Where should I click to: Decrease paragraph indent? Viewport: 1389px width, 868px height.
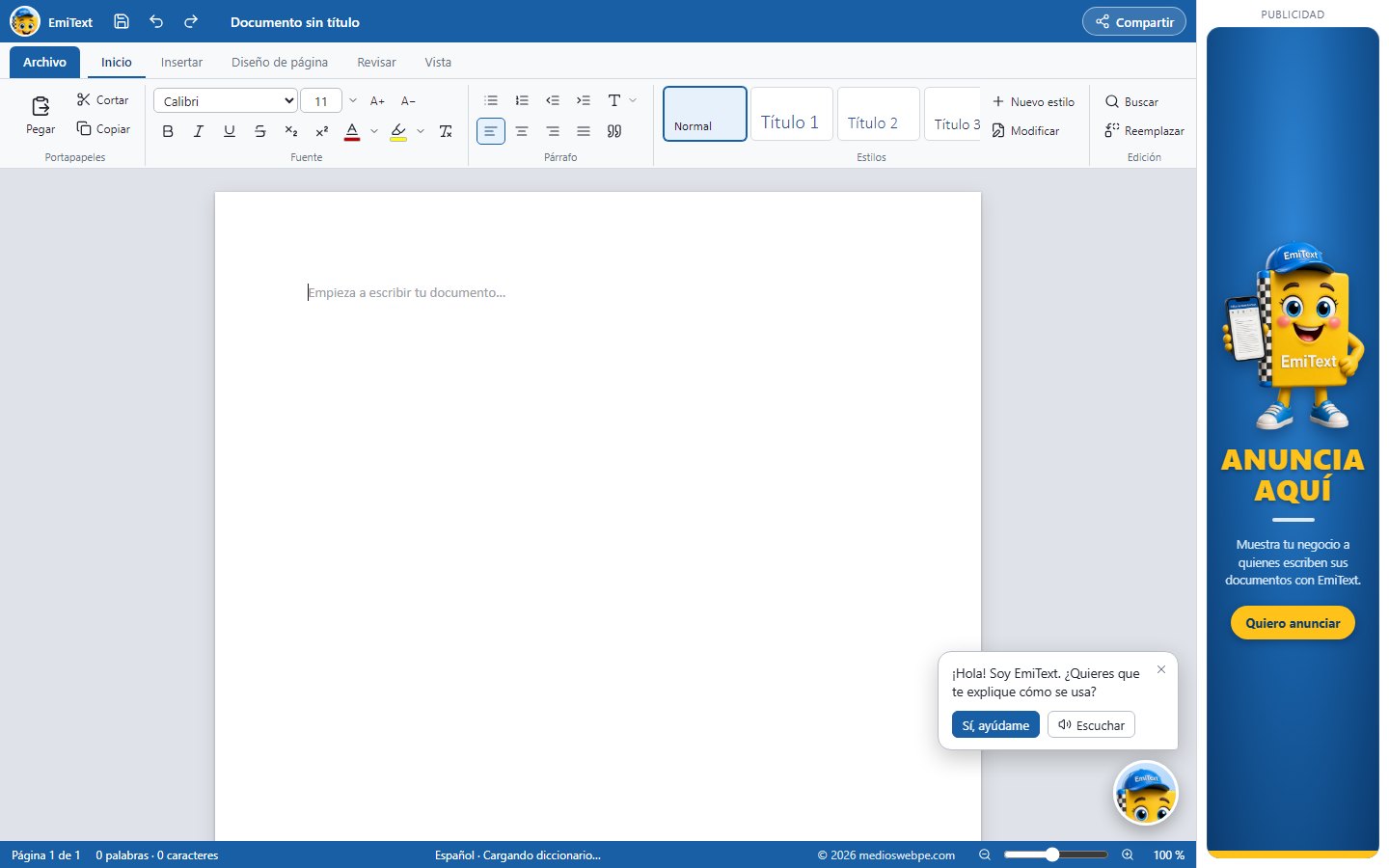pyautogui.click(x=553, y=100)
